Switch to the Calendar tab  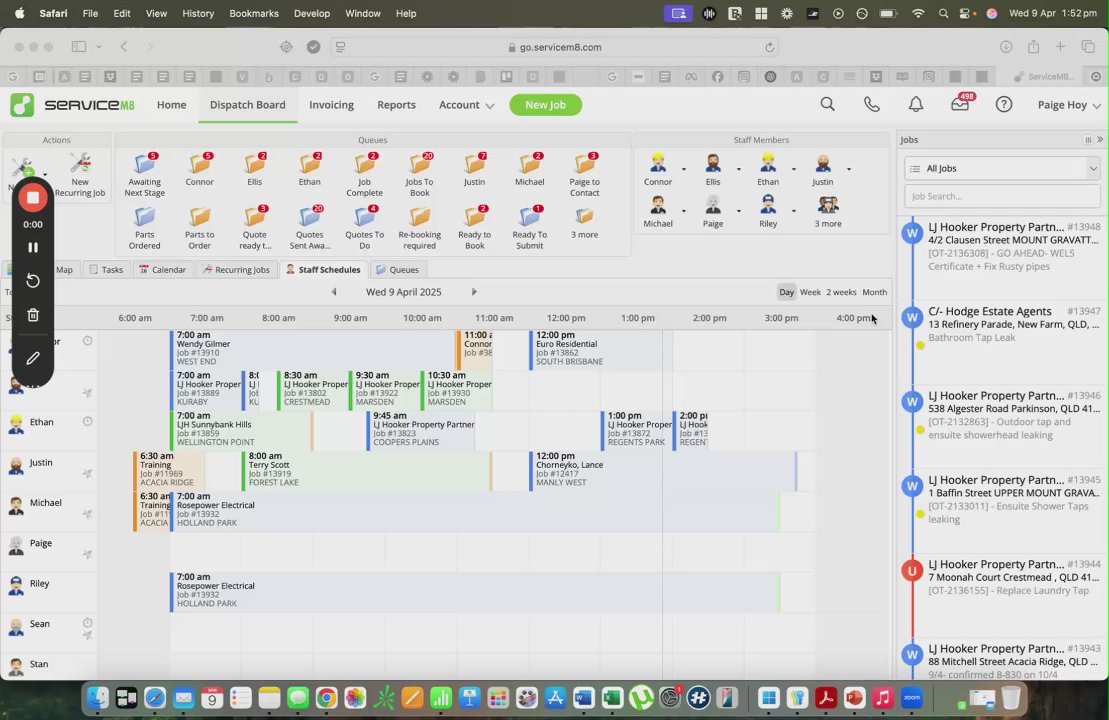point(163,269)
